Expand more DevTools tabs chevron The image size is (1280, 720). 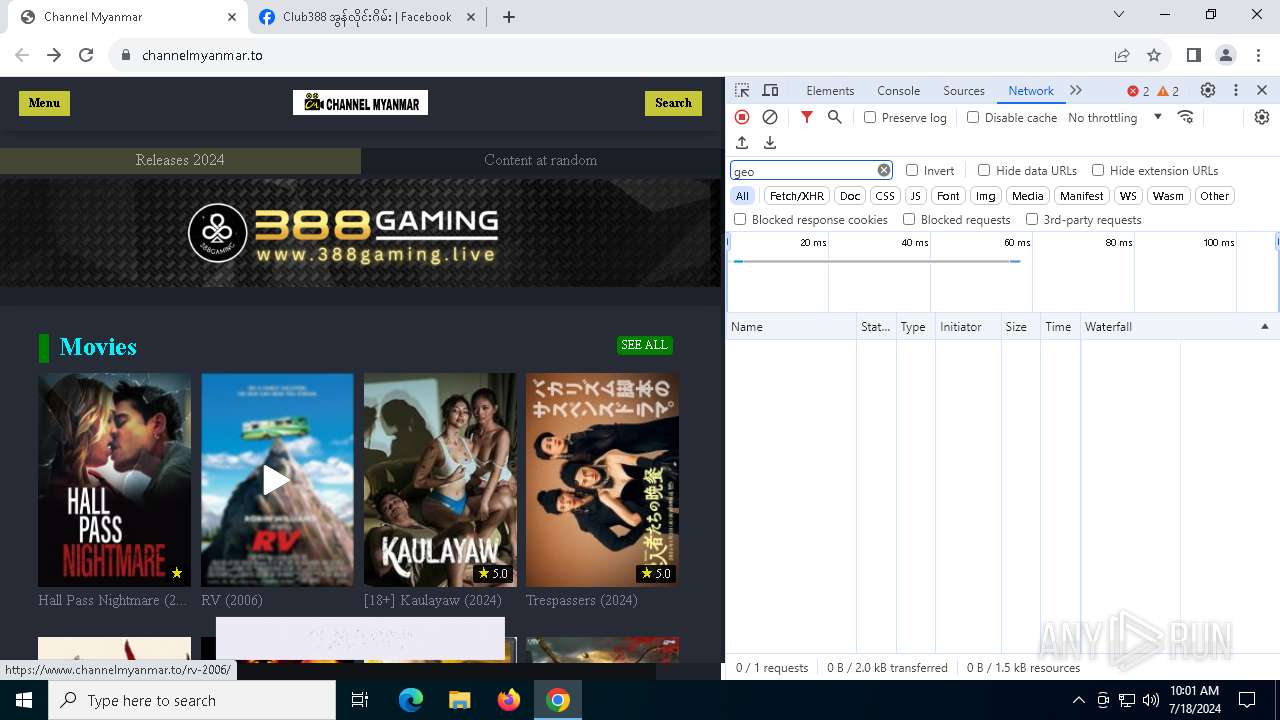[x=1076, y=90]
